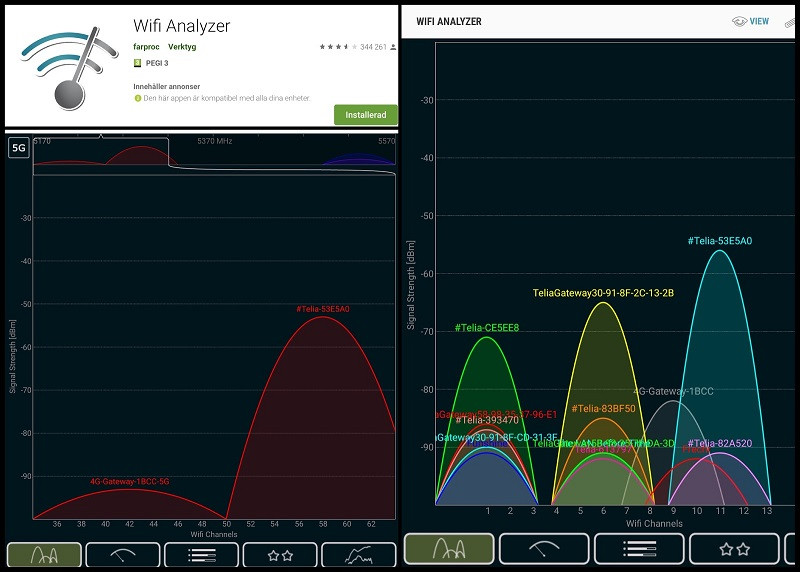
Task: Click the Wifi Analyzer store heading
Action: (x=182, y=26)
